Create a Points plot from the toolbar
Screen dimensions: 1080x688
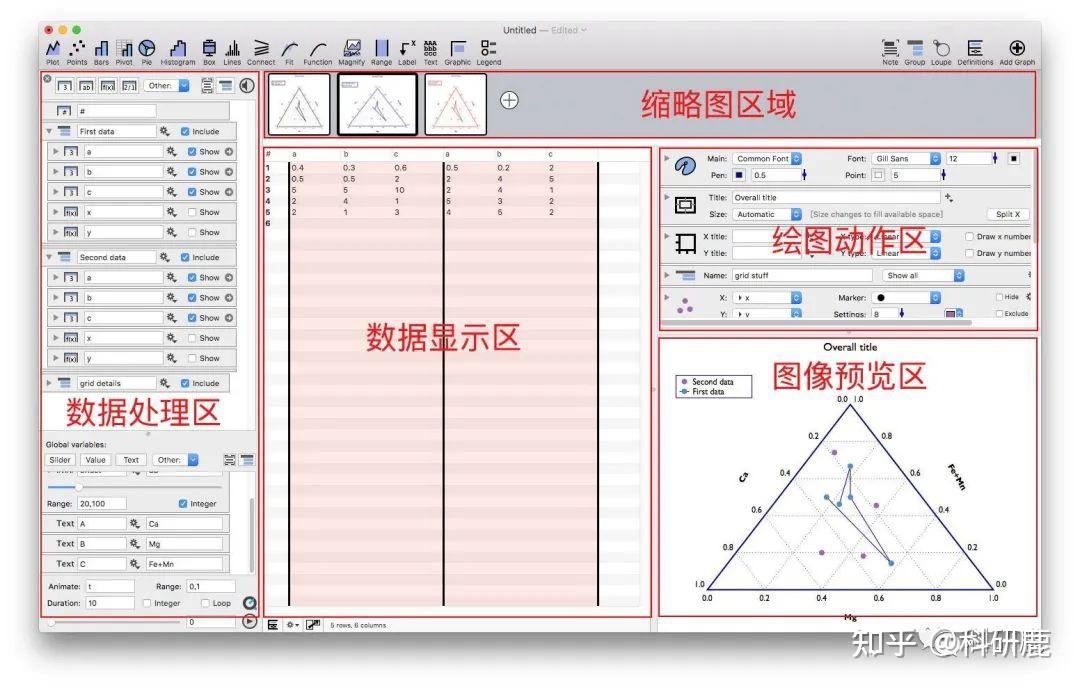click(x=77, y=50)
